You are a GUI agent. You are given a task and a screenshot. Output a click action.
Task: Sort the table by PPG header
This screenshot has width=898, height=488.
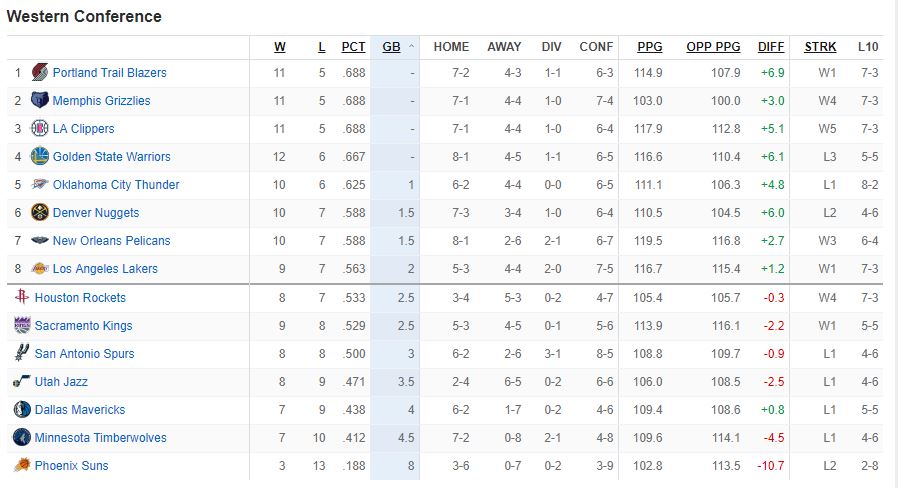649,47
